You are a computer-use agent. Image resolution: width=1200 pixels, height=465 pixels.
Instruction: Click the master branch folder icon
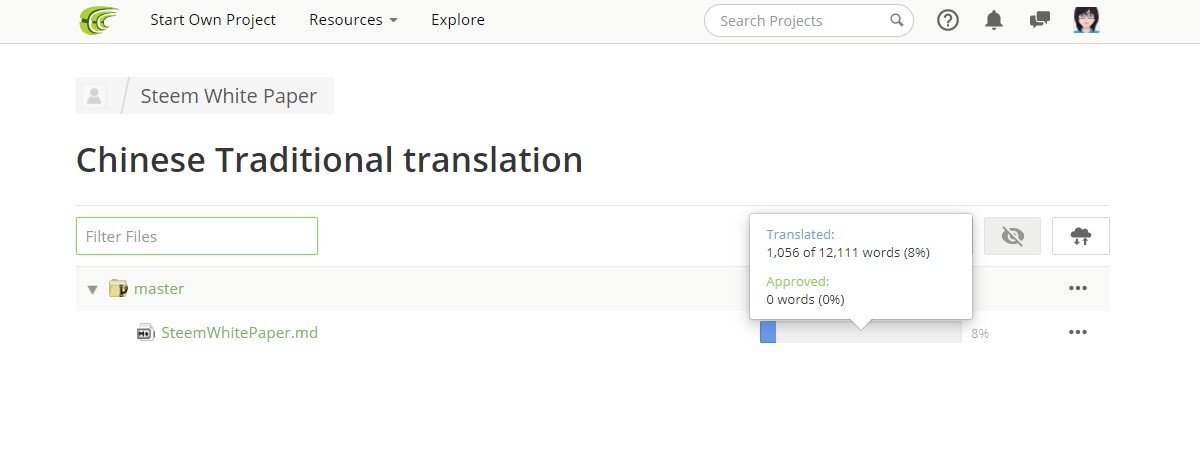click(118, 289)
